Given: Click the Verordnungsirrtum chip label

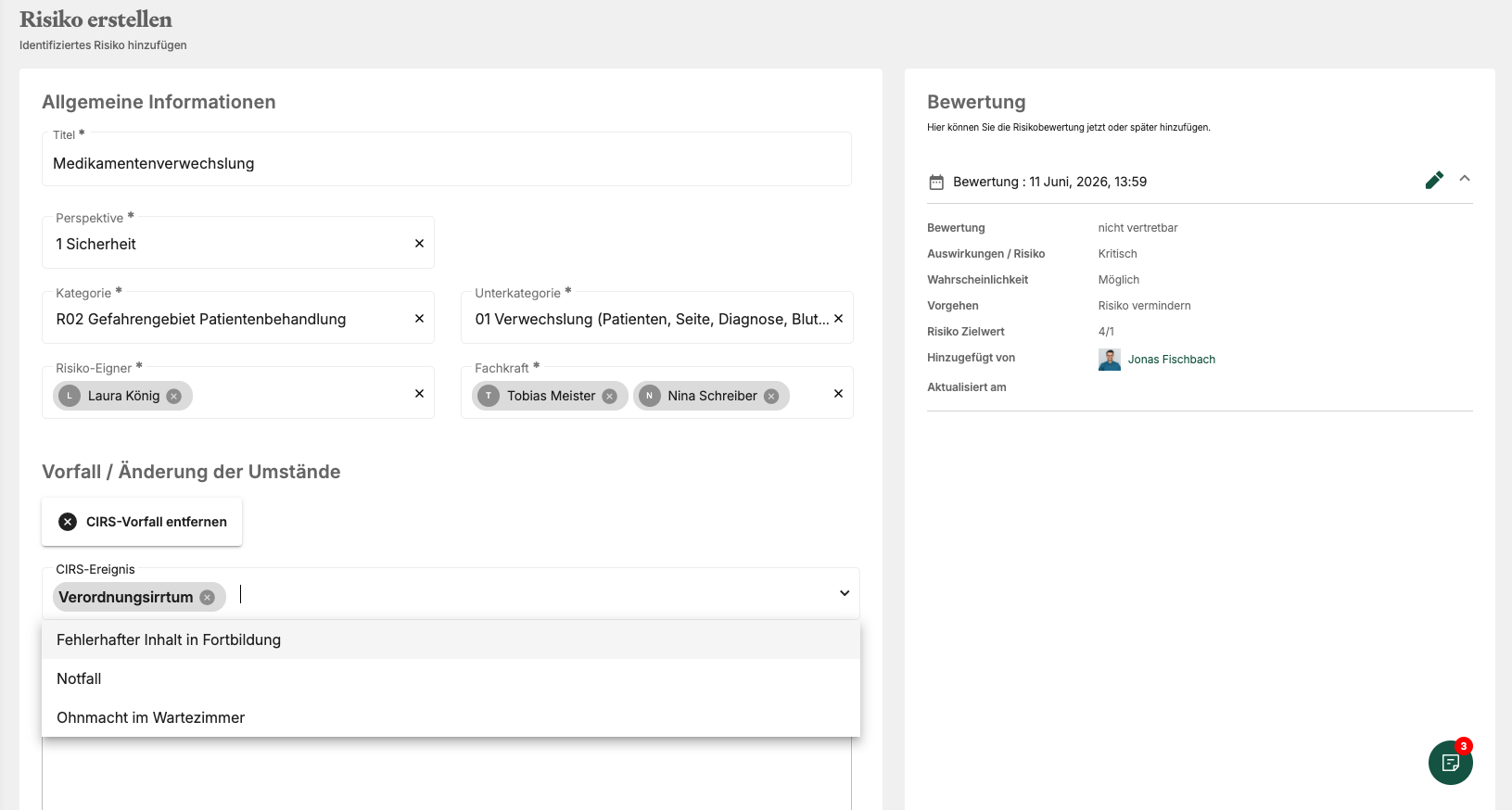Looking at the screenshot, I should point(126,597).
